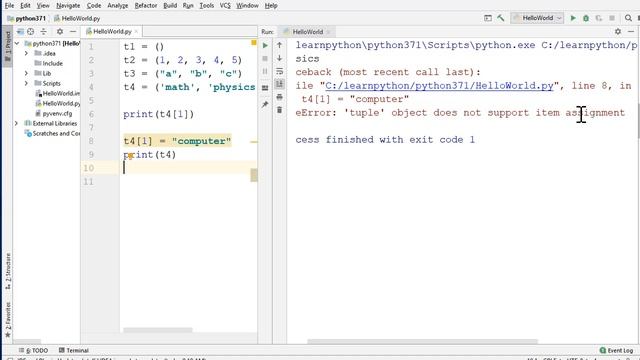Open the Project view selector icon
Screen dimensions: 640x360
(x=20, y=31)
